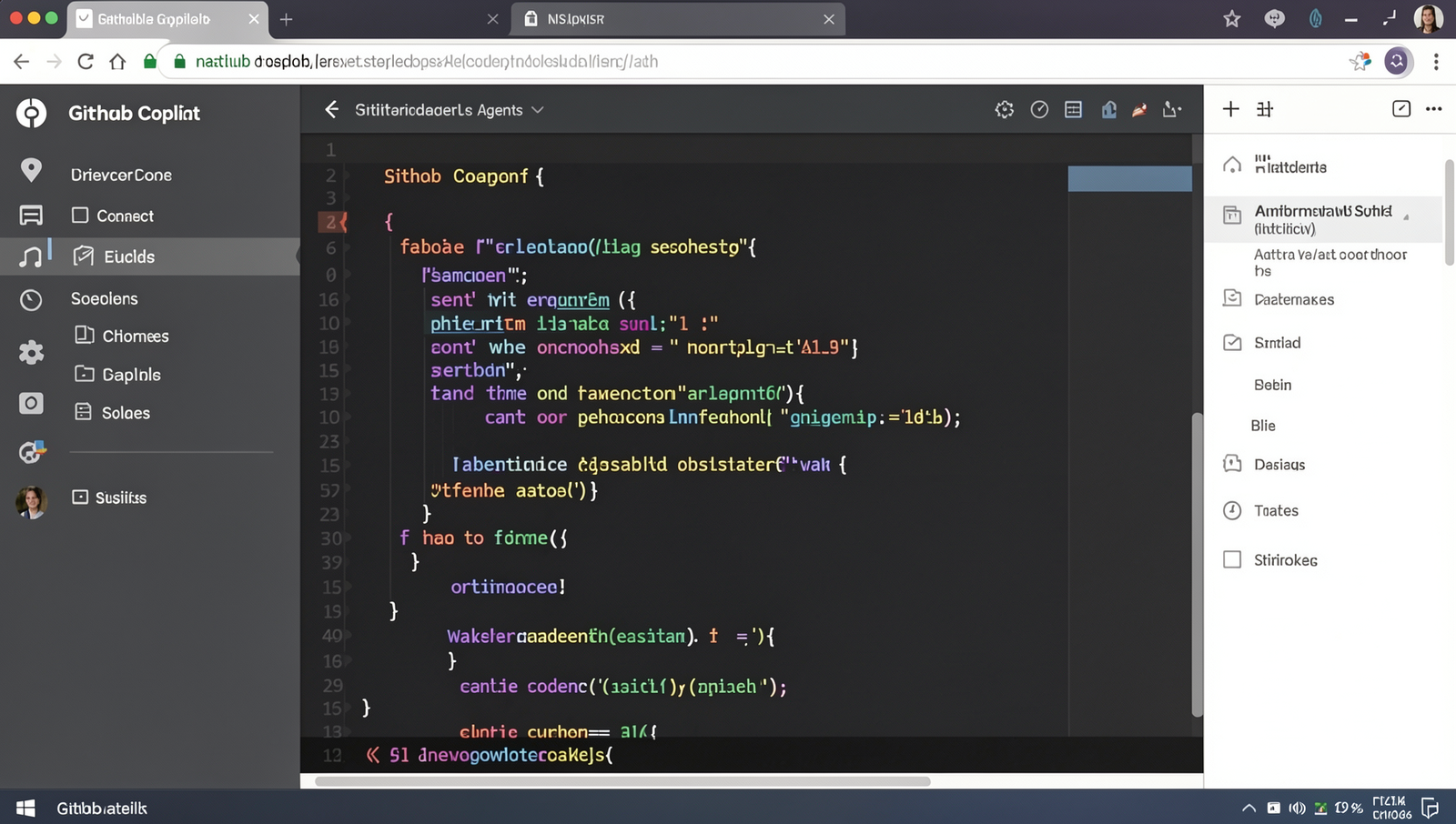
Task: Open the browser three-dot menu
Action: pos(1436,62)
